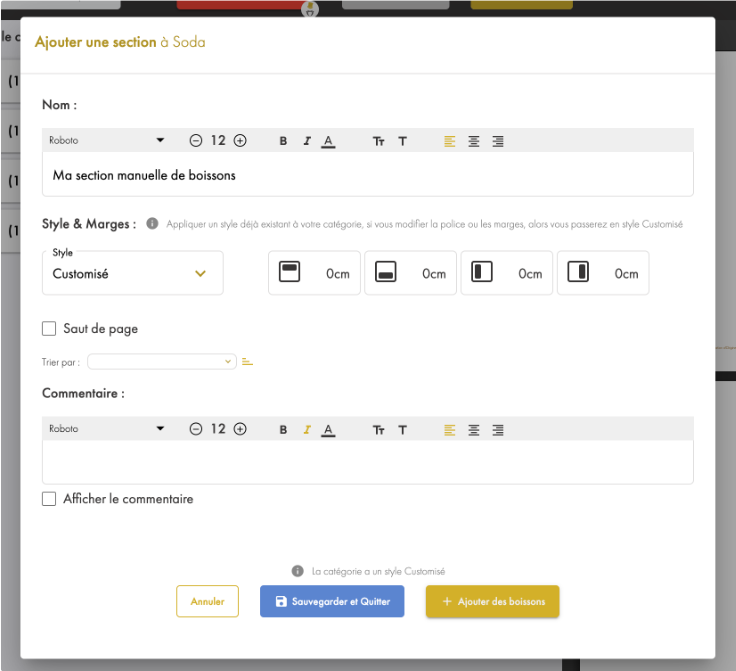The height and width of the screenshot is (671, 736).
Task: Enable the Saut de page checkbox
Action: coord(49,328)
